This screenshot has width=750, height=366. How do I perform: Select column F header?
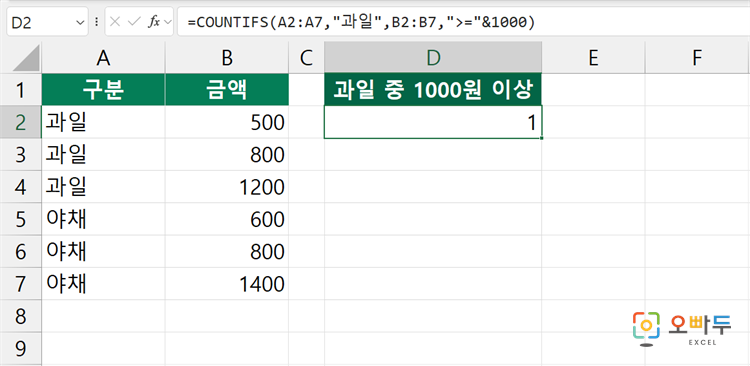pos(697,58)
